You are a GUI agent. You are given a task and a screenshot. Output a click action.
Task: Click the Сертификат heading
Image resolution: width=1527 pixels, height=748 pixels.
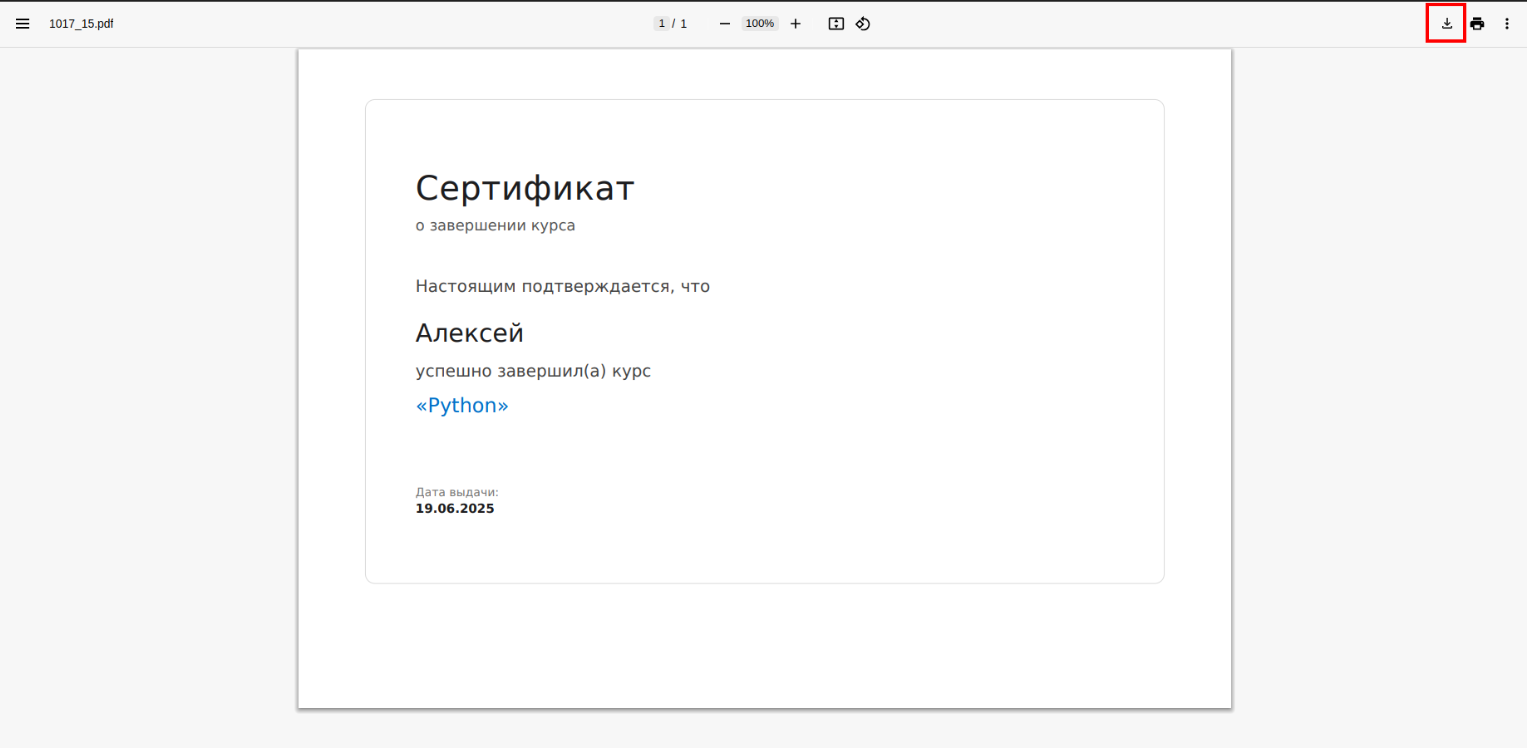(525, 188)
